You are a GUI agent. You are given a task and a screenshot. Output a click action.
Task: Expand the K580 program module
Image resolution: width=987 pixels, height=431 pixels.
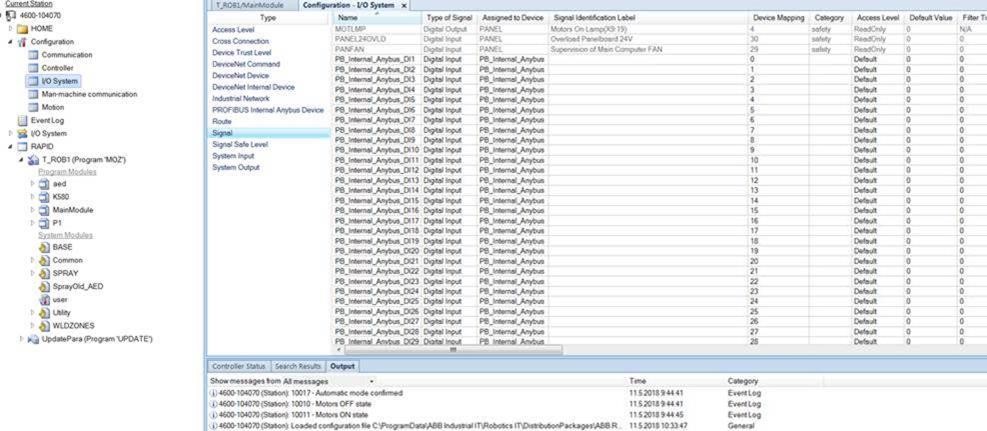tap(32, 197)
